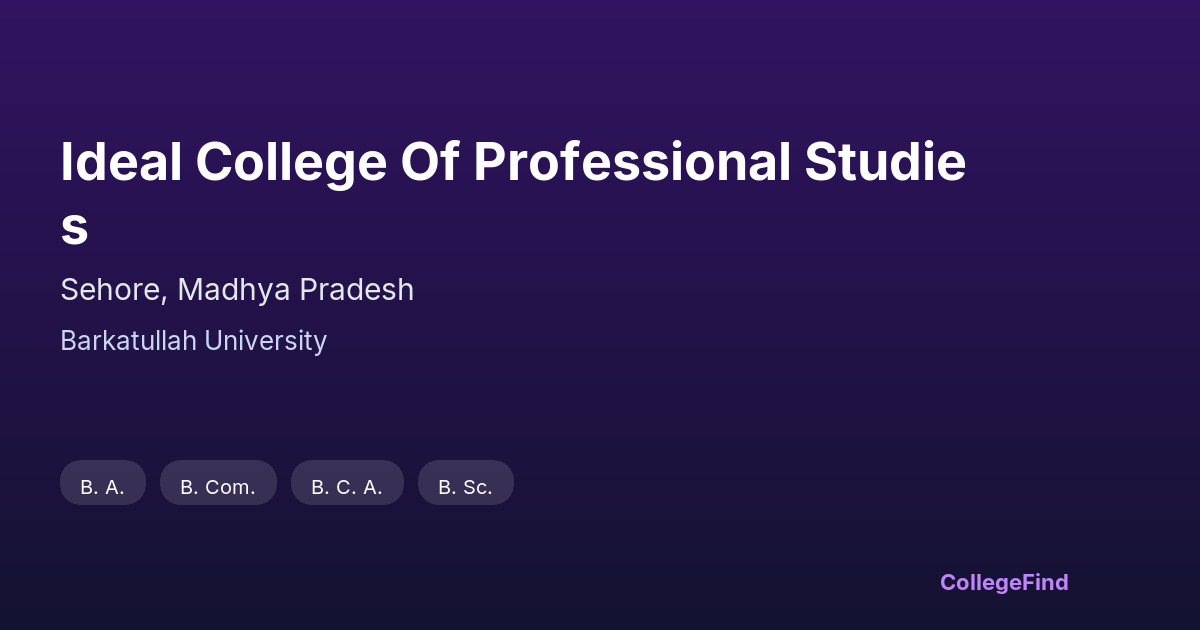Click the word University

(265, 341)
